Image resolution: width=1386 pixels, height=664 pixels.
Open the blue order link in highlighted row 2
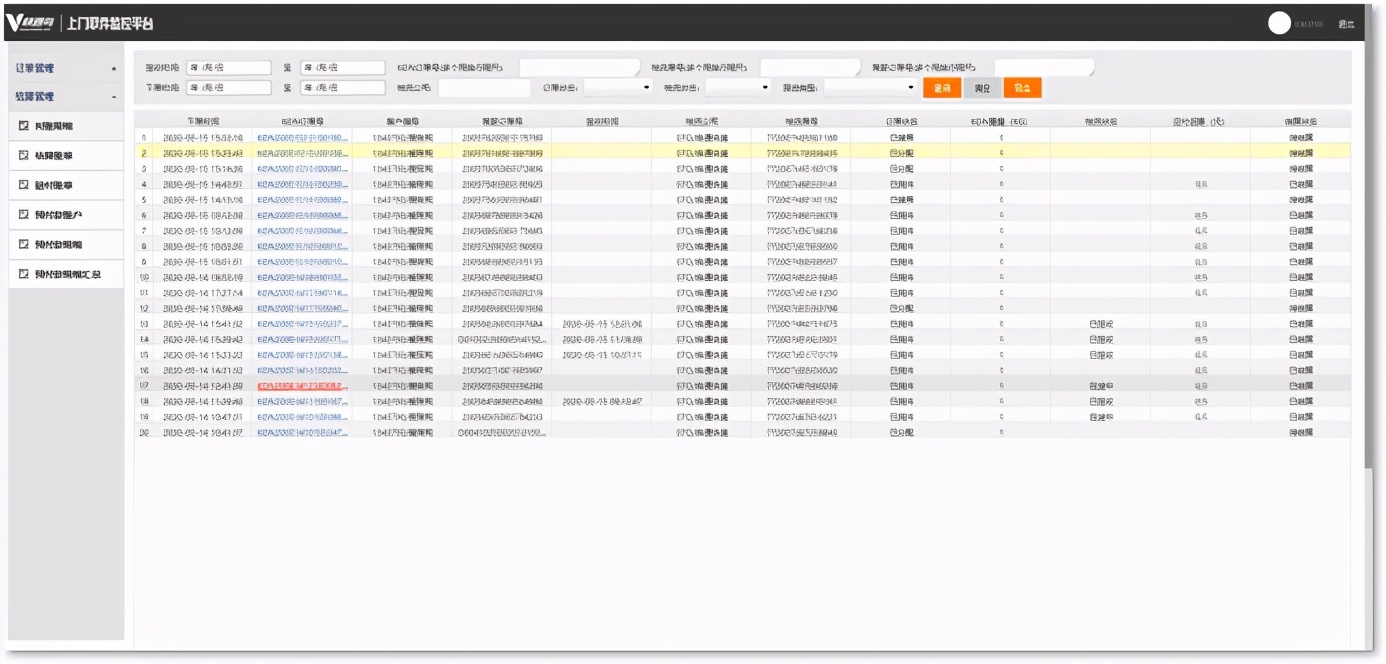click(302, 153)
